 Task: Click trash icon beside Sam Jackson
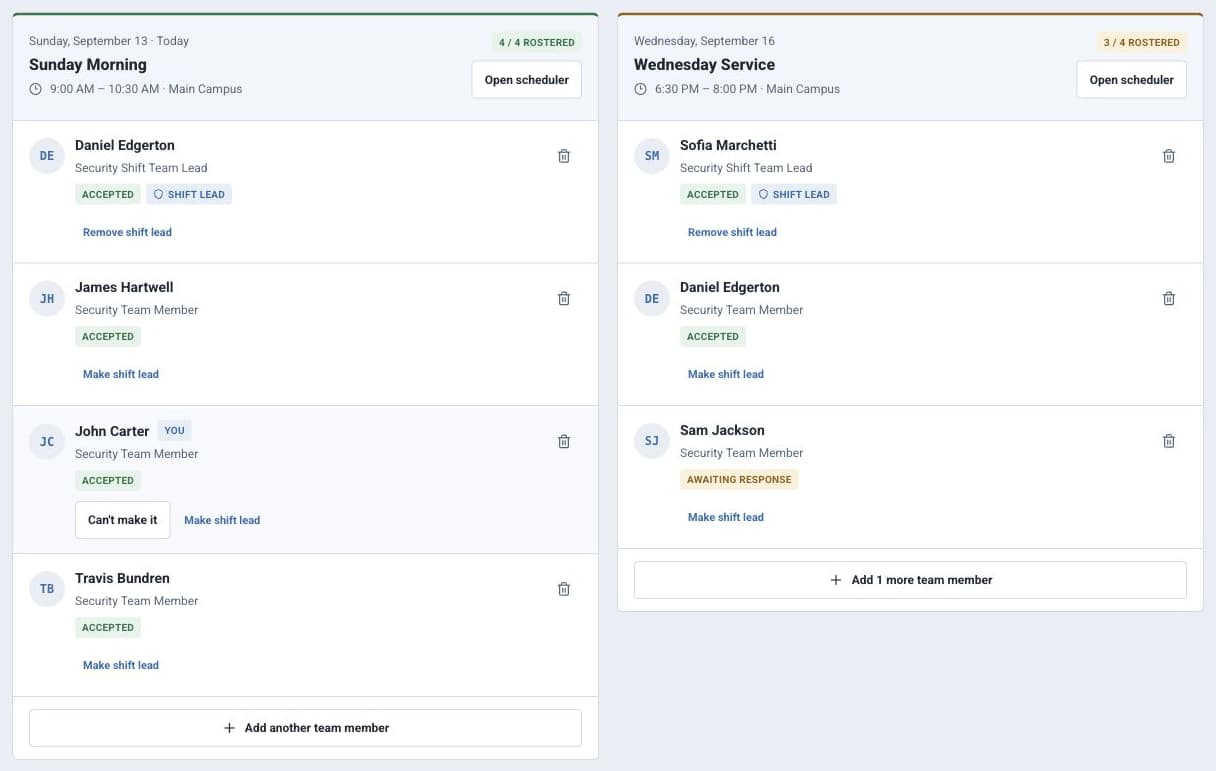coord(1169,441)
